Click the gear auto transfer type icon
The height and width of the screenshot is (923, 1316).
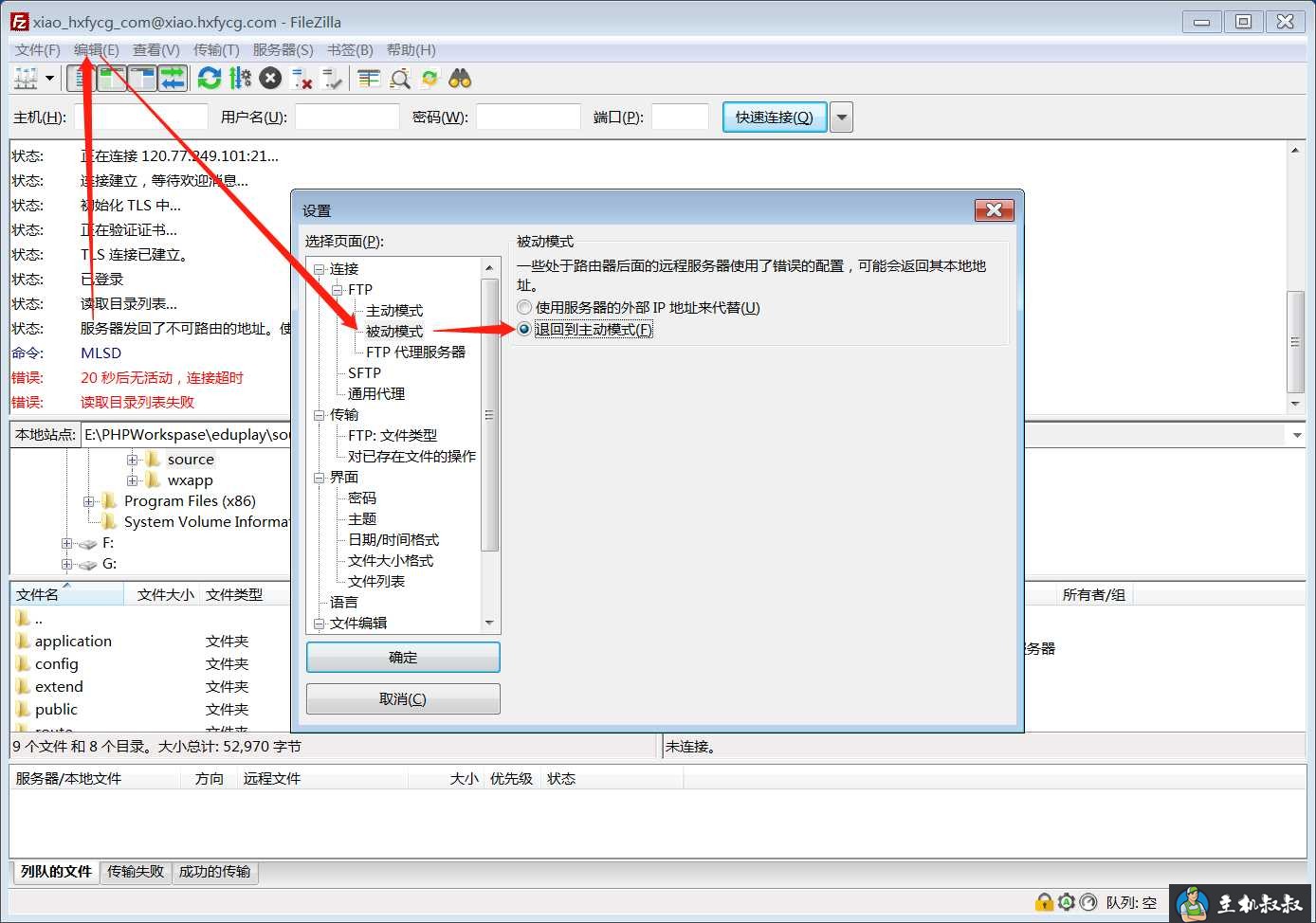1066,902
